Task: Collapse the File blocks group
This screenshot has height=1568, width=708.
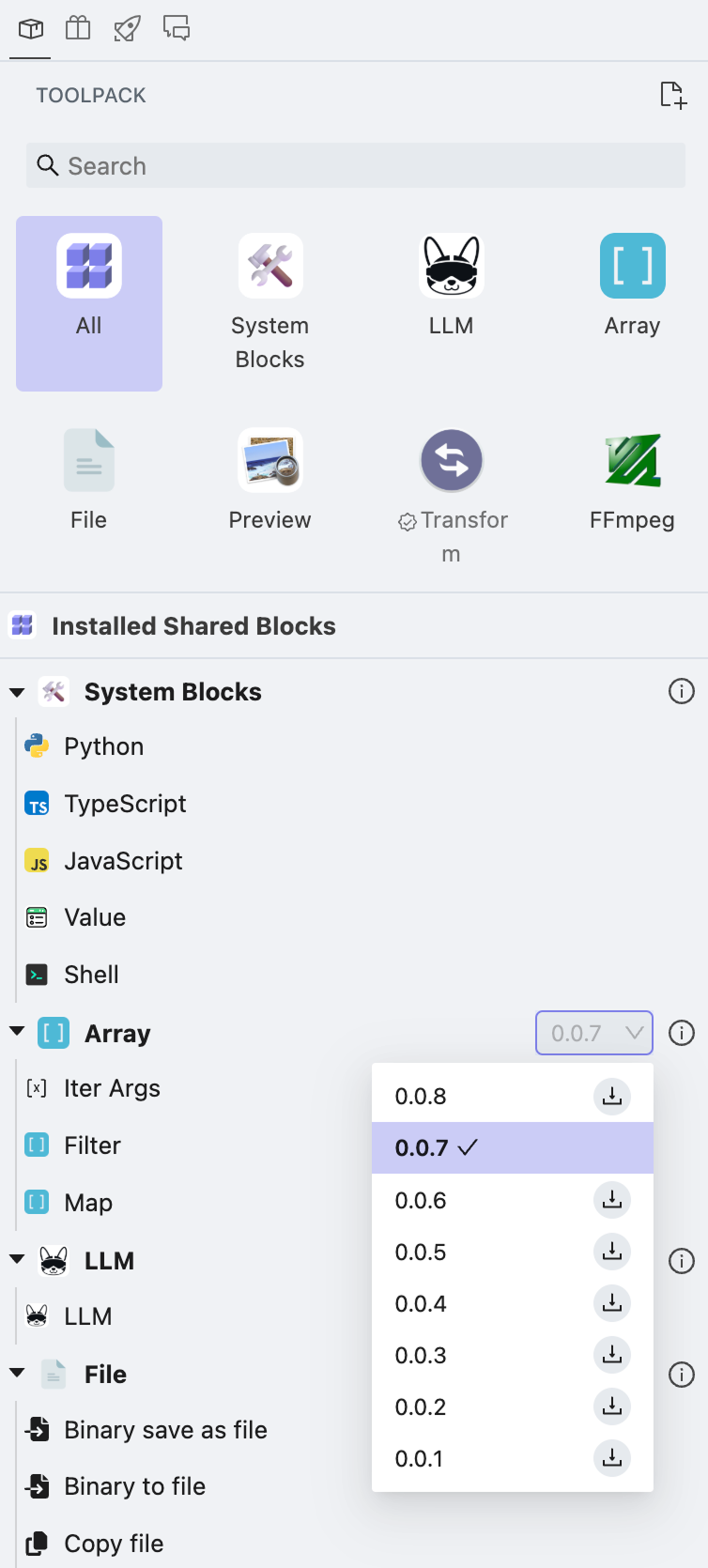Action: (x=17, y=1374)
